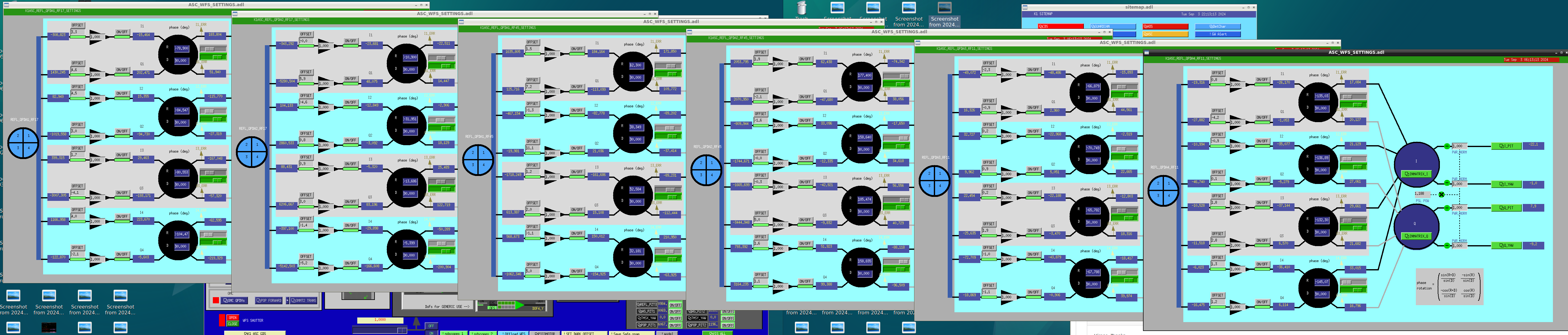The height and width of the screenshot is (335, 1568).
Task: Click OPEN for the WFS shutter
Action: [233, 317]
